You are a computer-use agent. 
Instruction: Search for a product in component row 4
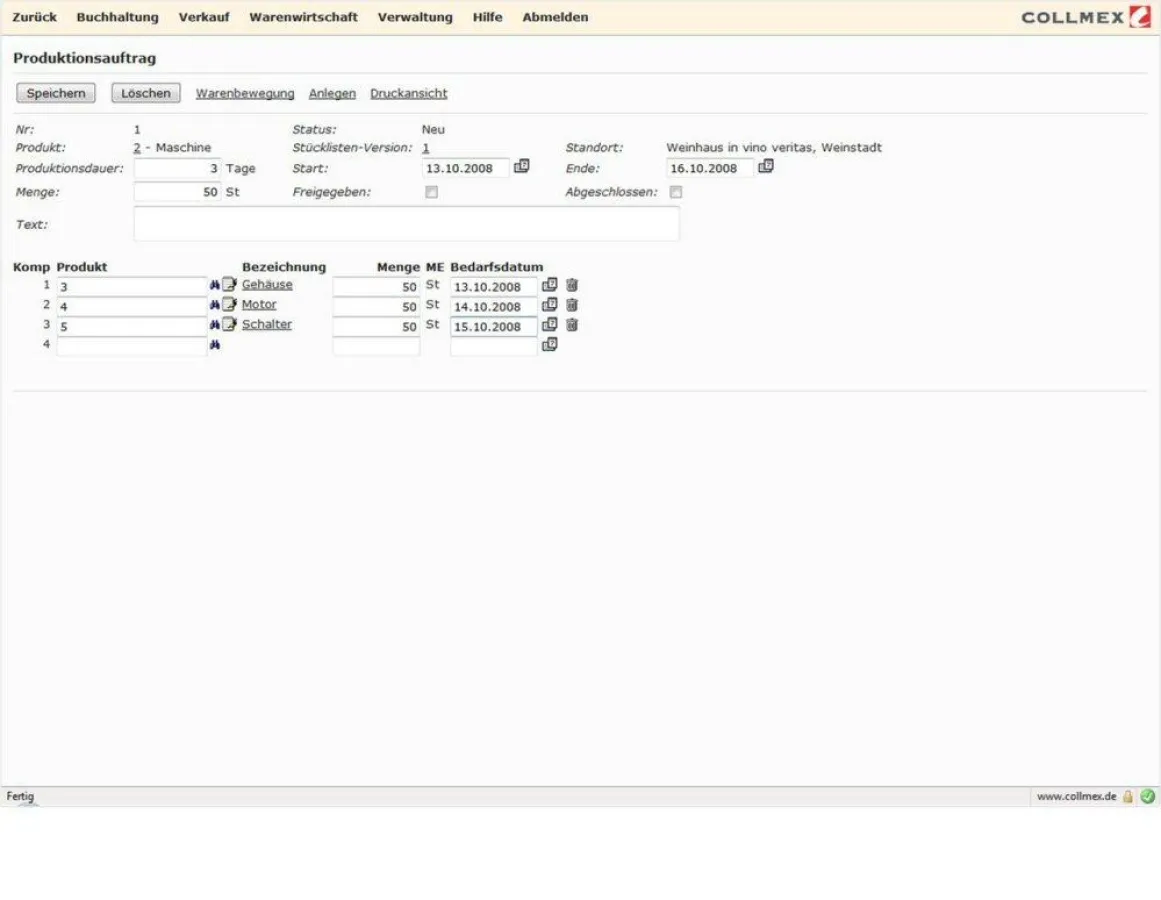tap(216, 344)
